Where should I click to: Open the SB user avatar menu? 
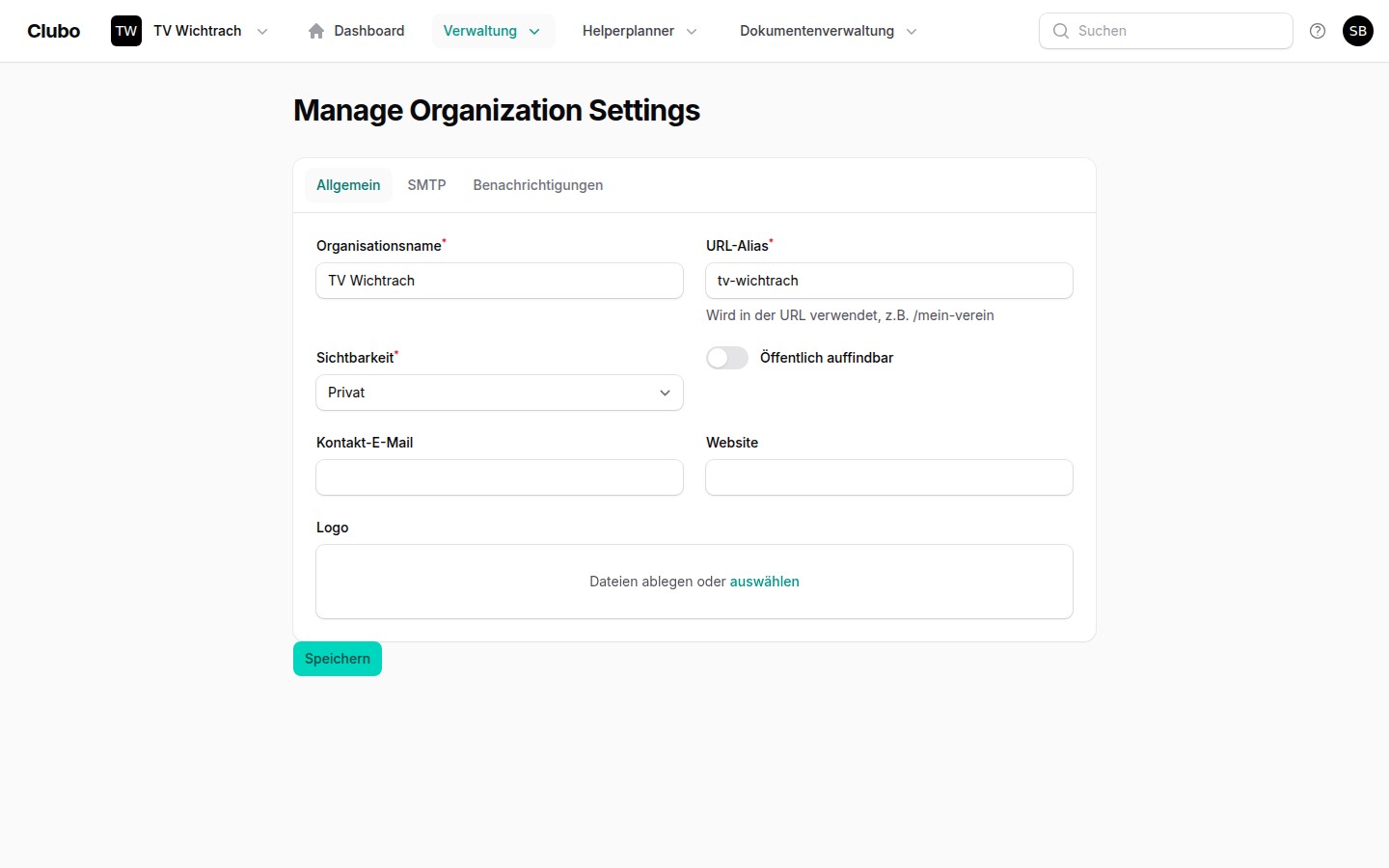tap(1358, 31)
